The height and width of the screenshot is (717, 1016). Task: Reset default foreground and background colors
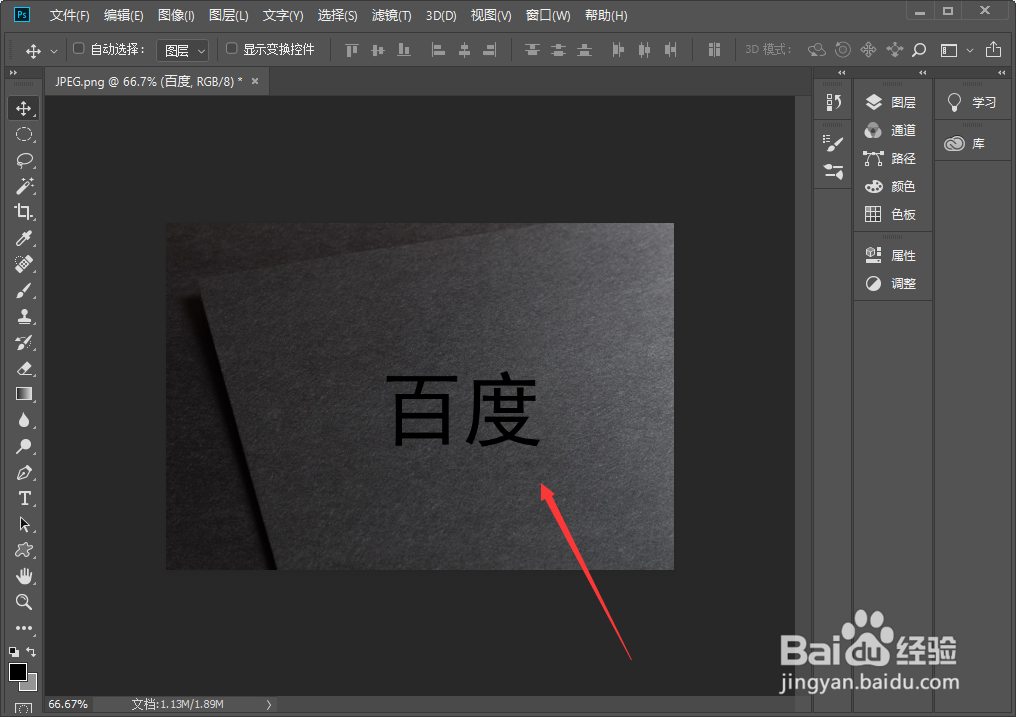[14, 652]
